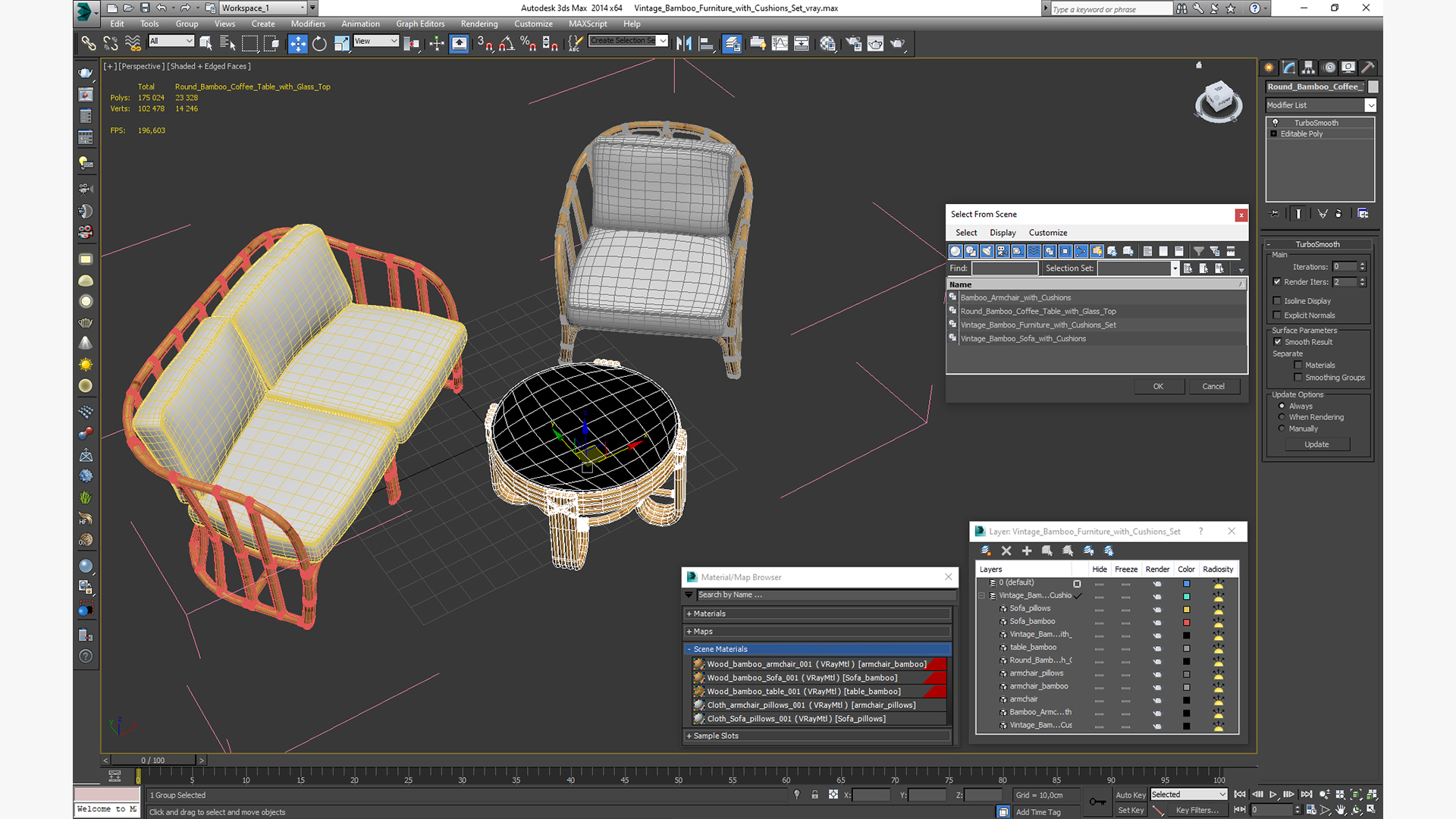1456x819 pixels.
Task: Select the Select and Rotate tool
Action: coord(319,43)
